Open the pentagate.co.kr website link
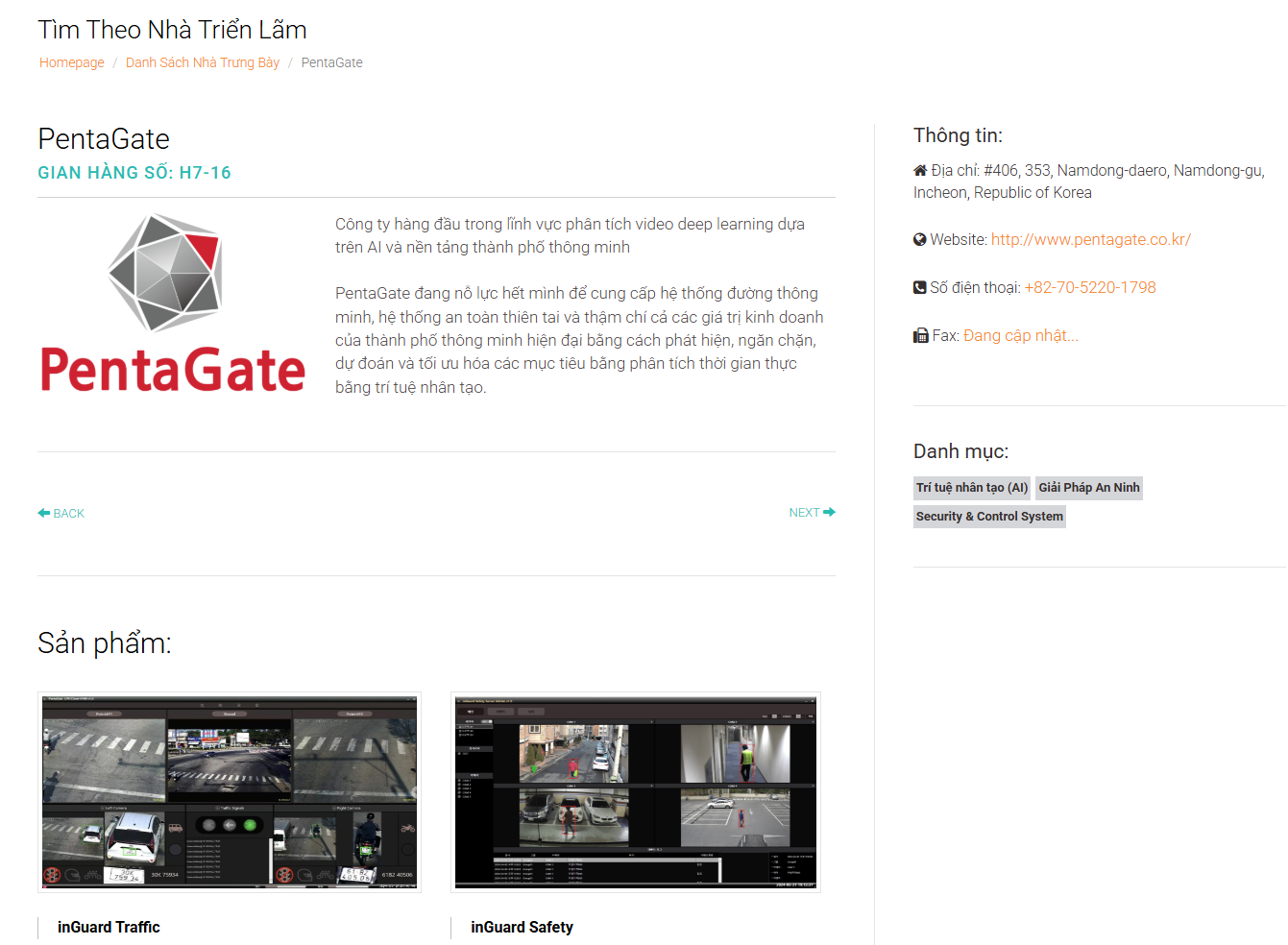This screenshot has width=1288, height=945. pyautogui.click(x=1091, y=239)
